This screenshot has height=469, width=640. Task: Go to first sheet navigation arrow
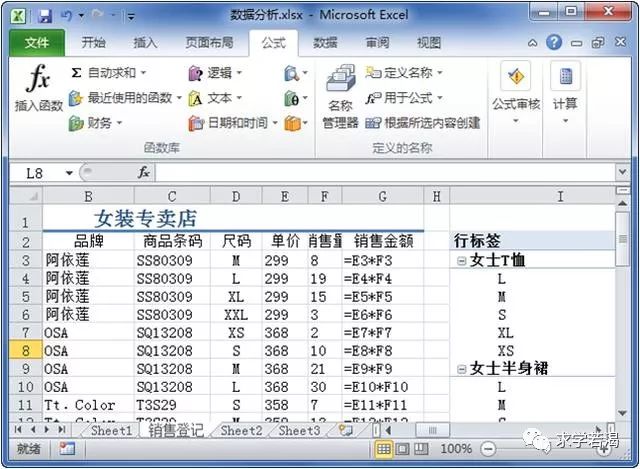[x=18, y=429]
